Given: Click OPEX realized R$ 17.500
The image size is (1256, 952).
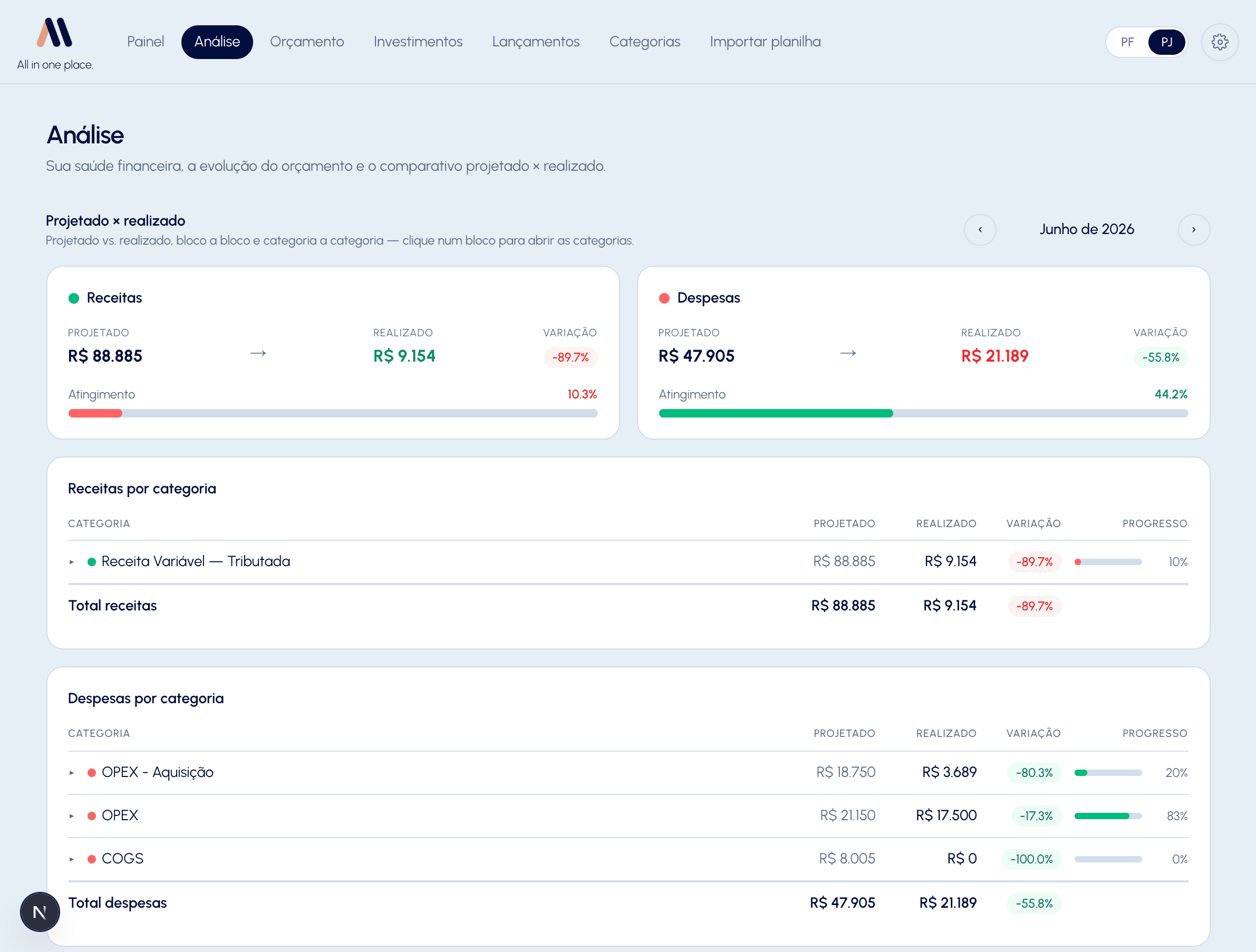Looking at the screenshot, I should pyautogui.click(x=946, y=815).
